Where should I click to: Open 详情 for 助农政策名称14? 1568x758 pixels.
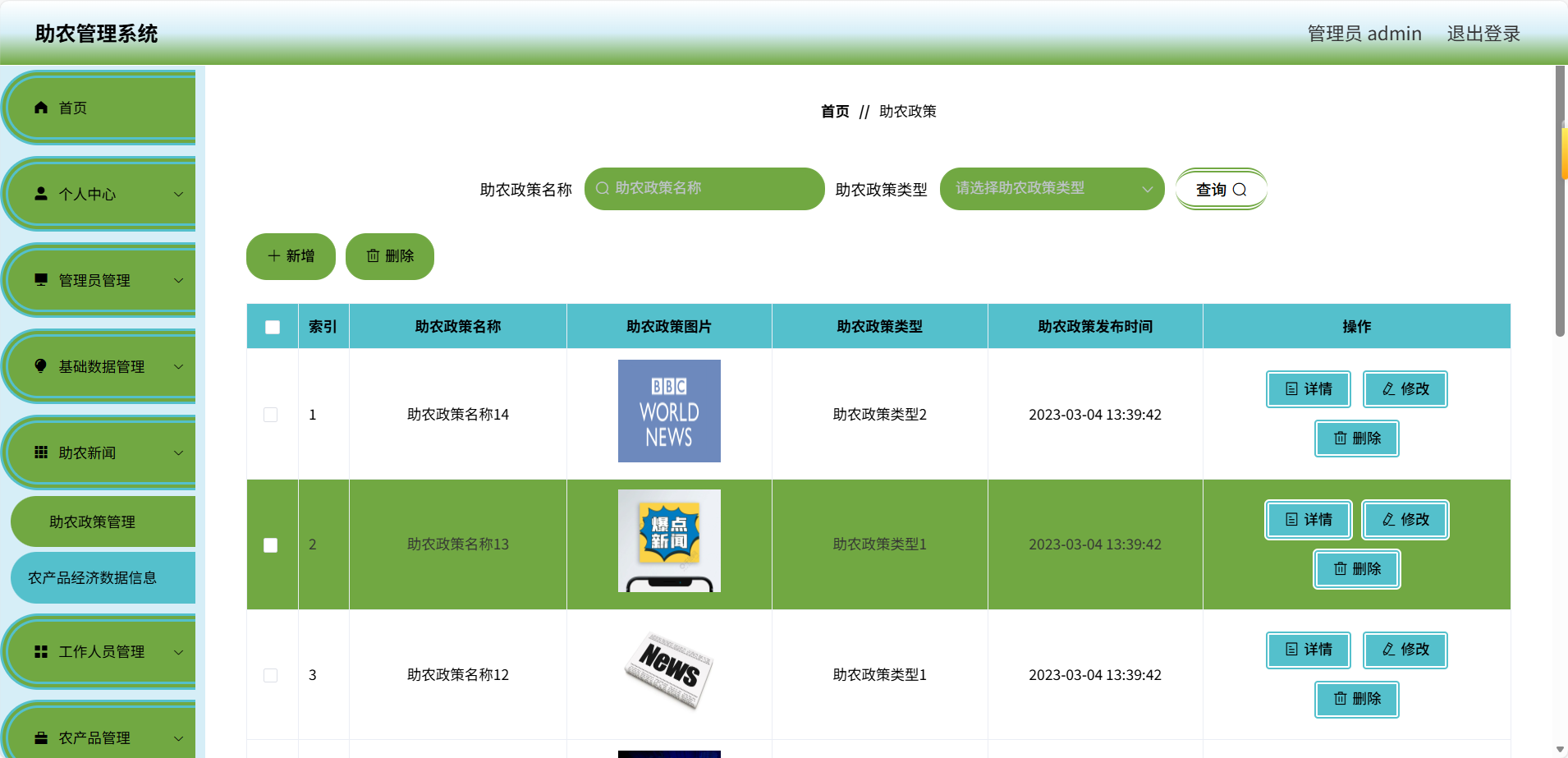point(1309,389)
